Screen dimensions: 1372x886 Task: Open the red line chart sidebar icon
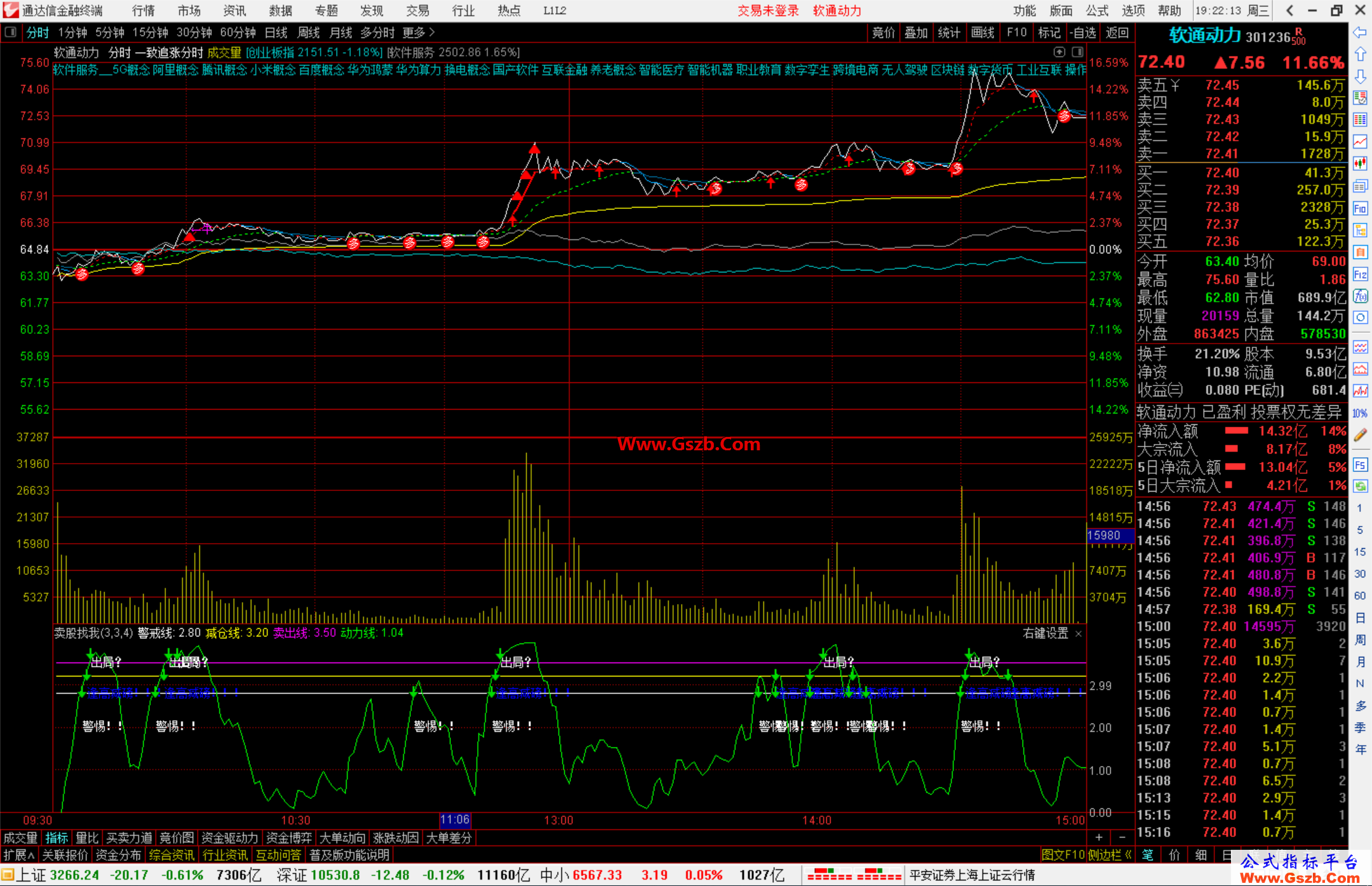(x=1360, y=142)
